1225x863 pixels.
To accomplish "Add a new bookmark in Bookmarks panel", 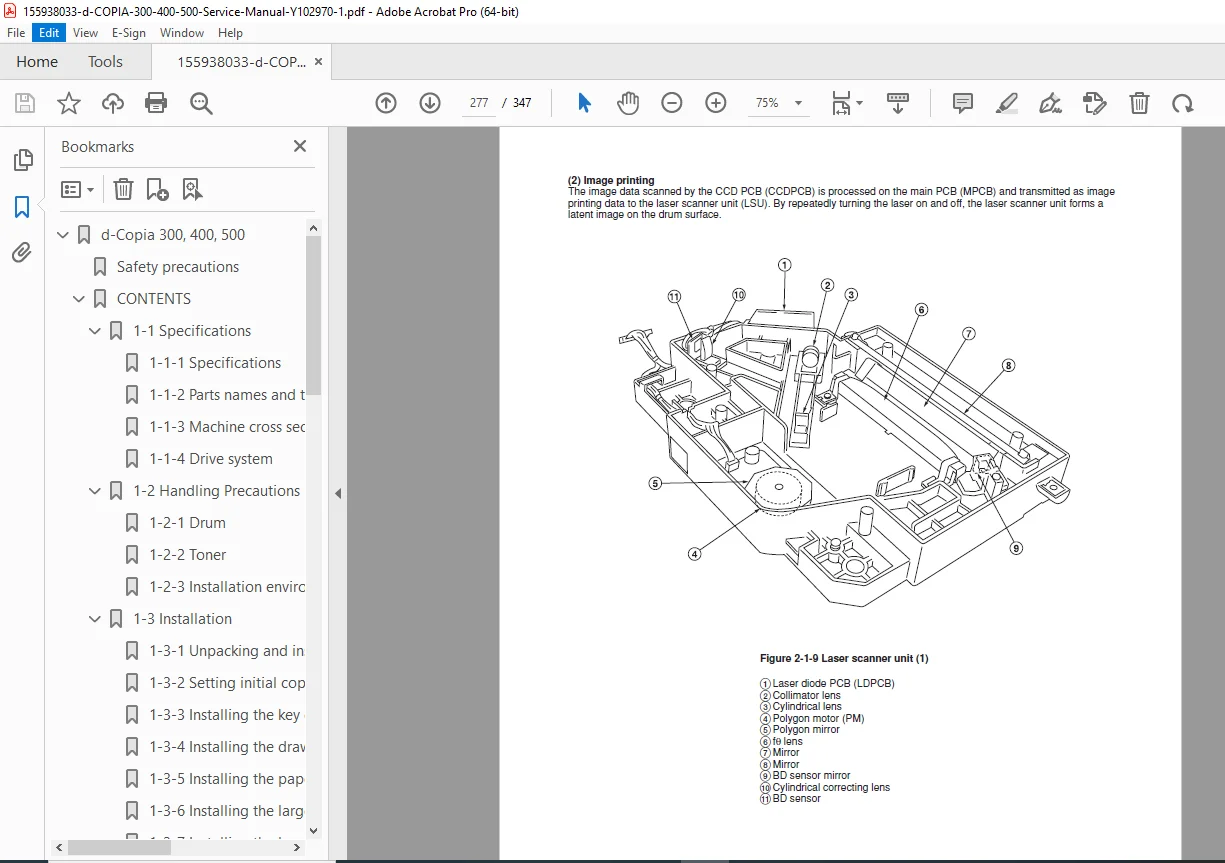I will coord(157,189).
